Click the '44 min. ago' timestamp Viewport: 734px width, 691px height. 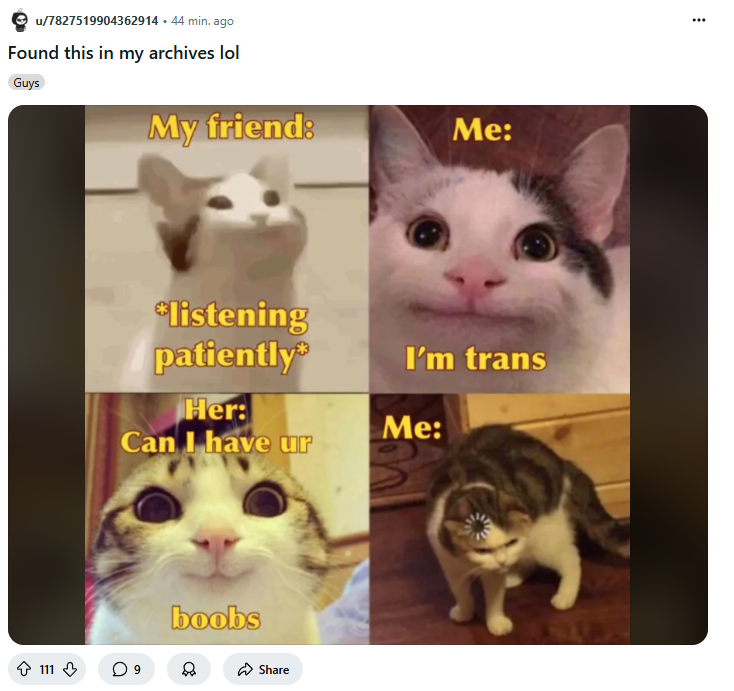tap(202, 21)
